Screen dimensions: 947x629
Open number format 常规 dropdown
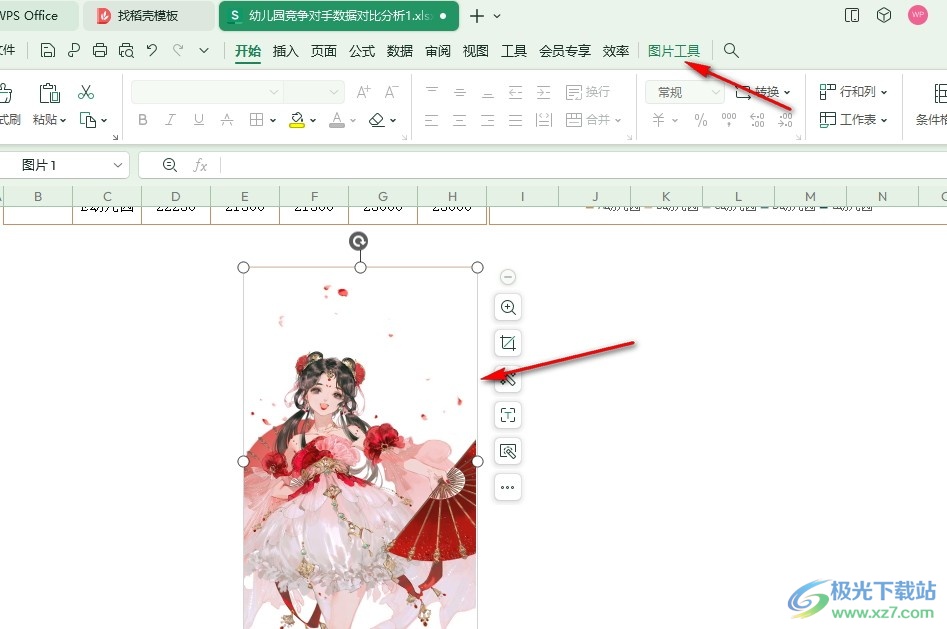684,92
